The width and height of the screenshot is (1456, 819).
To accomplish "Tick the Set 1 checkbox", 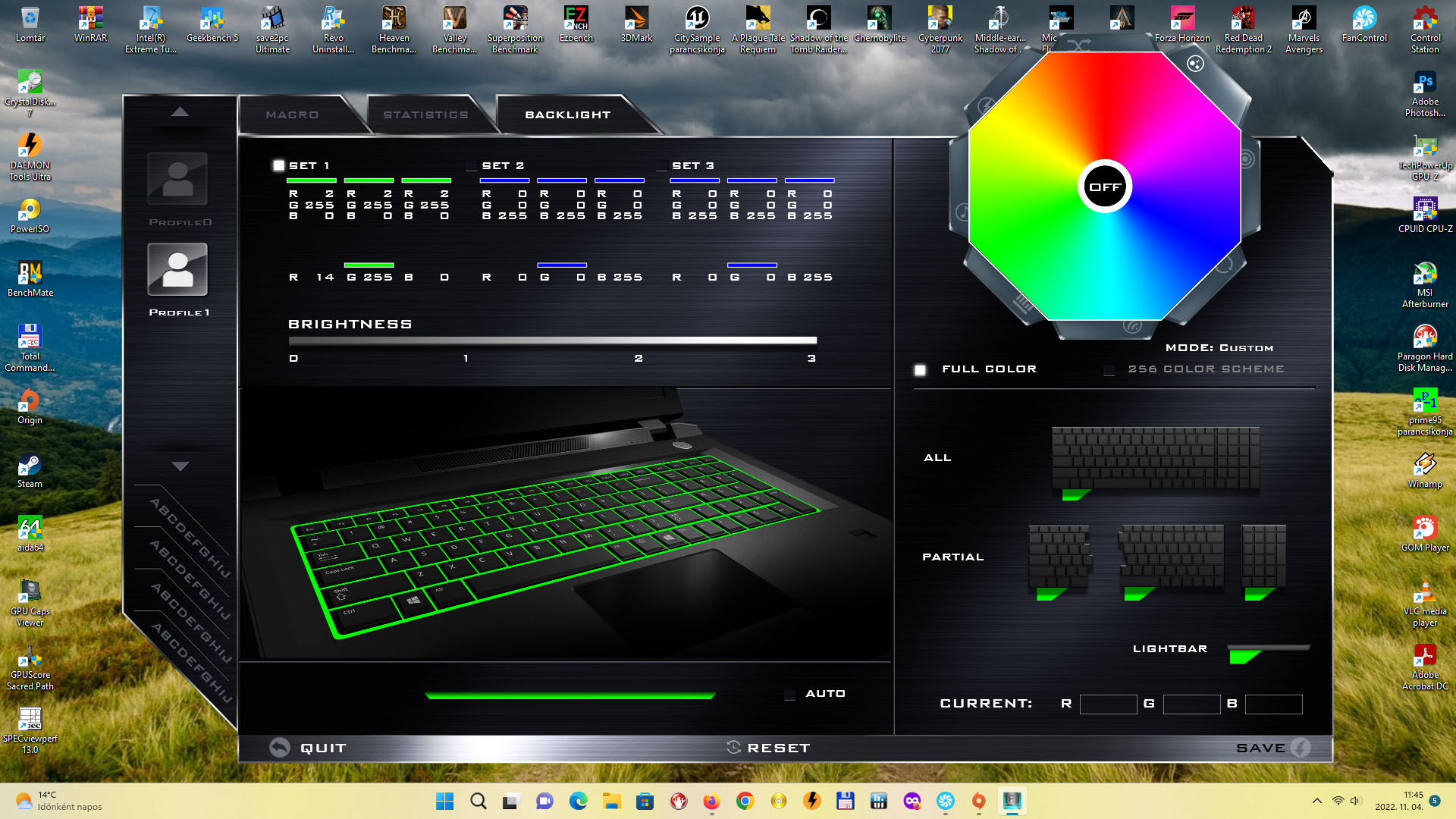I will click(x=278, y=165).
